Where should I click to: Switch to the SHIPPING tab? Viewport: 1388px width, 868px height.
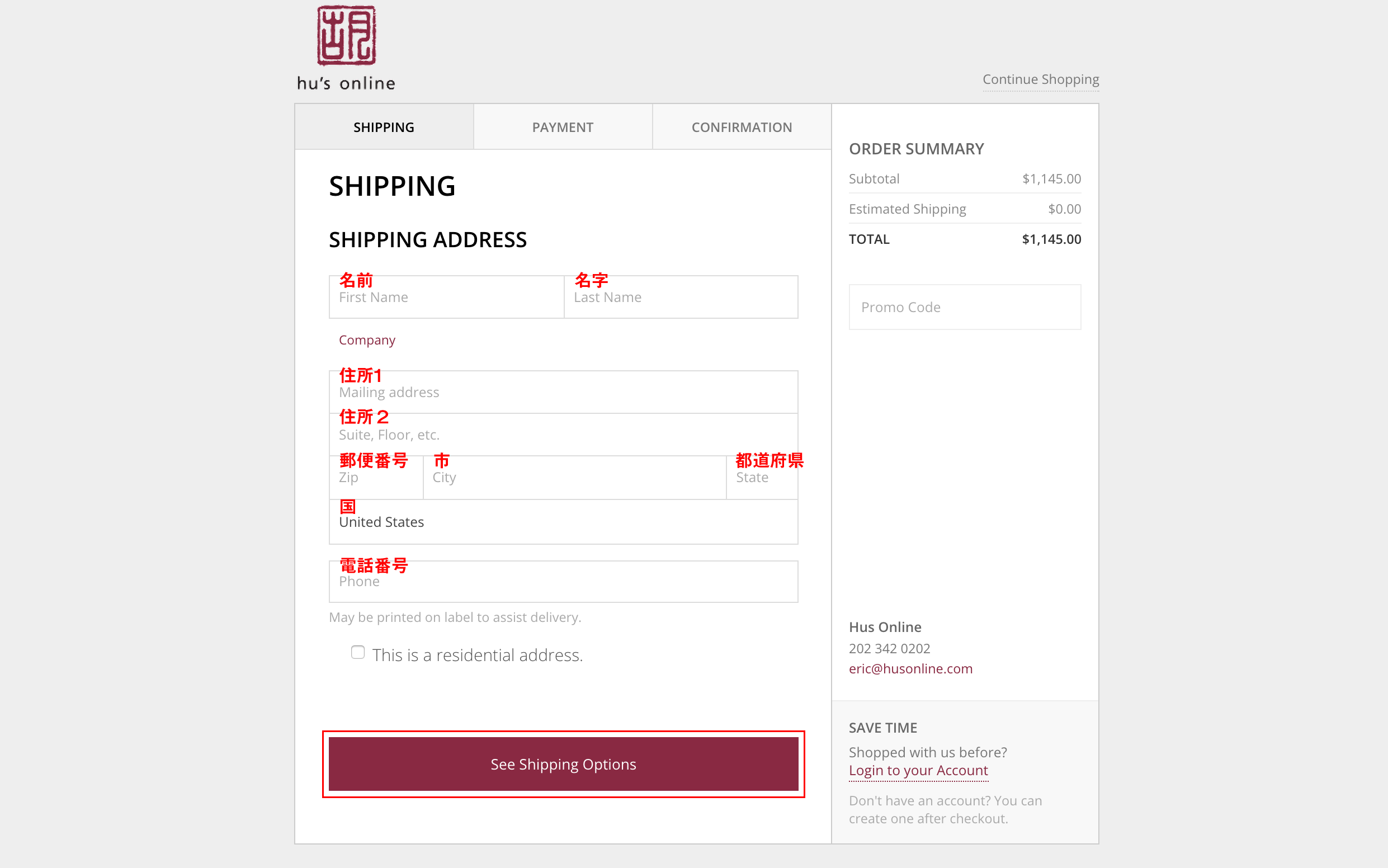[x=384, y=127]
